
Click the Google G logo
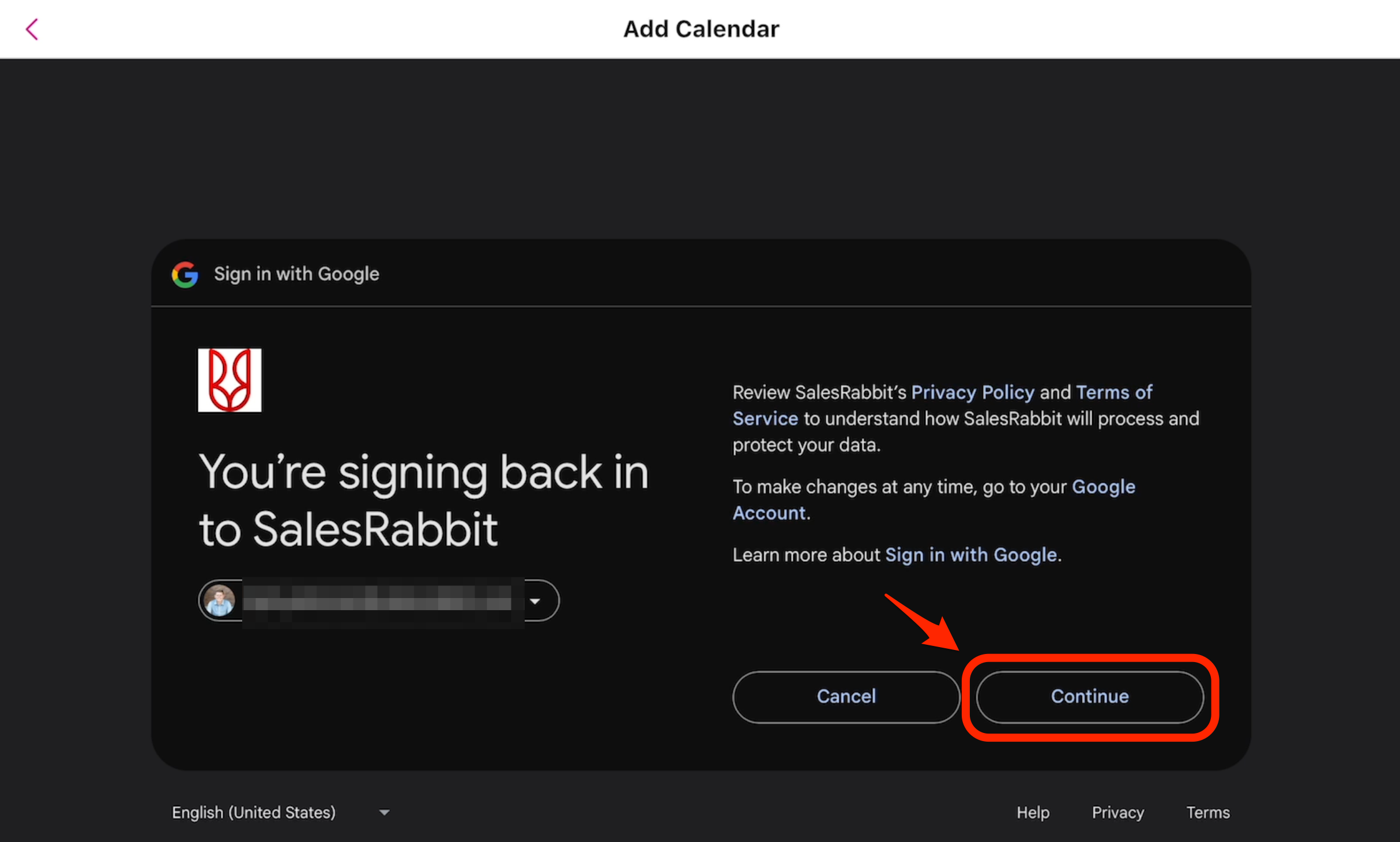(185, 275)
